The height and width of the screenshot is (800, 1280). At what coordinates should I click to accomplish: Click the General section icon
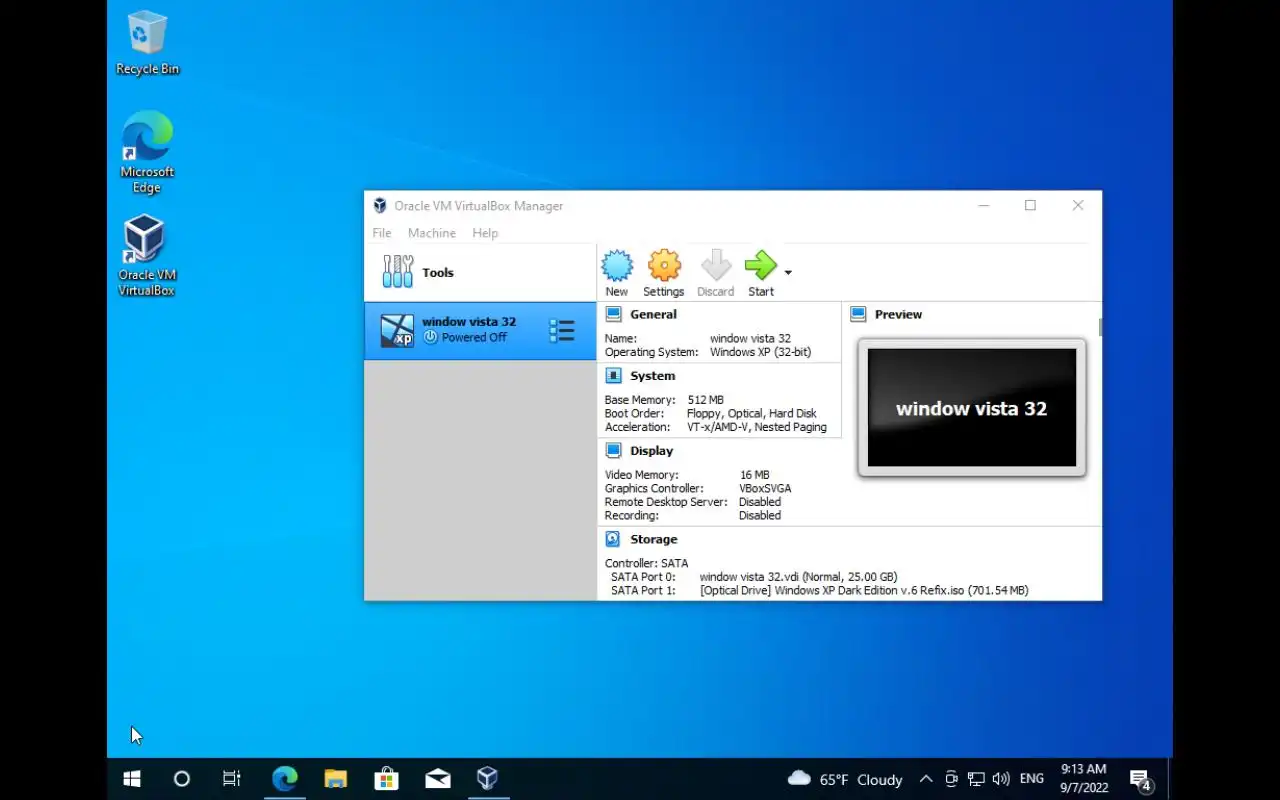(613, 314)
